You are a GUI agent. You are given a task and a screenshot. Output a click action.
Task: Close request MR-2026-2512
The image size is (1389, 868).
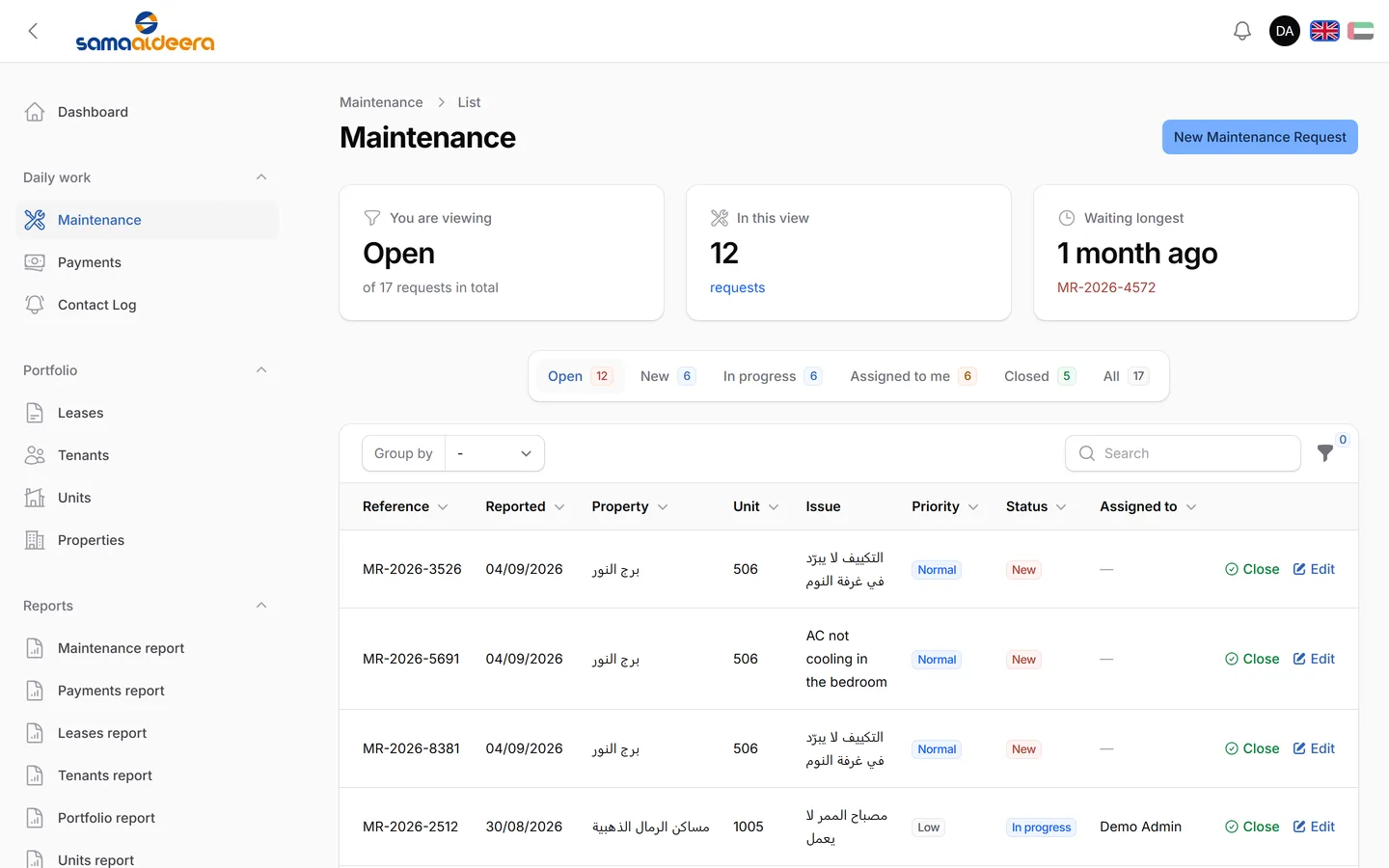pyautogui.click(x=1252, y=827)
